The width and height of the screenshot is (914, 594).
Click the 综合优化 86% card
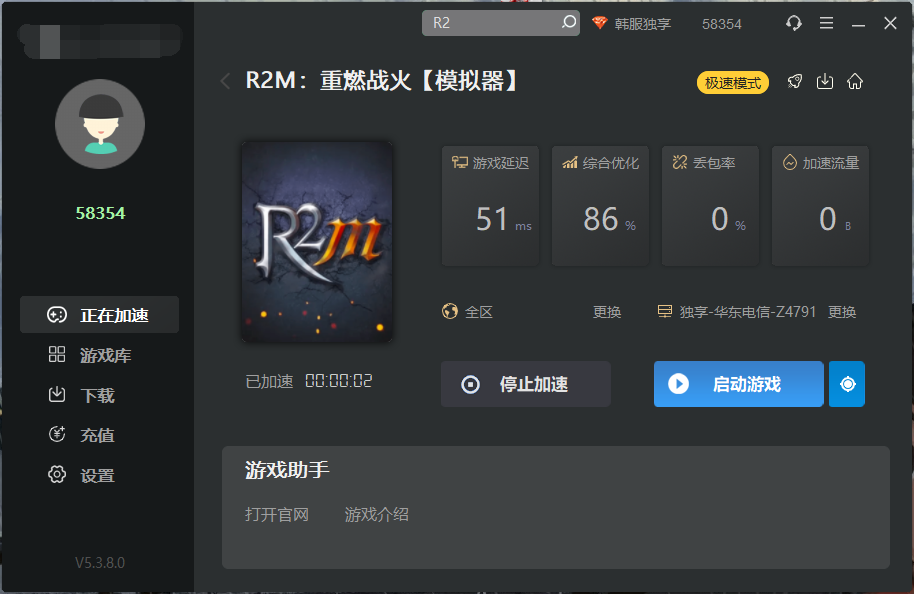[x=600, y=206]
